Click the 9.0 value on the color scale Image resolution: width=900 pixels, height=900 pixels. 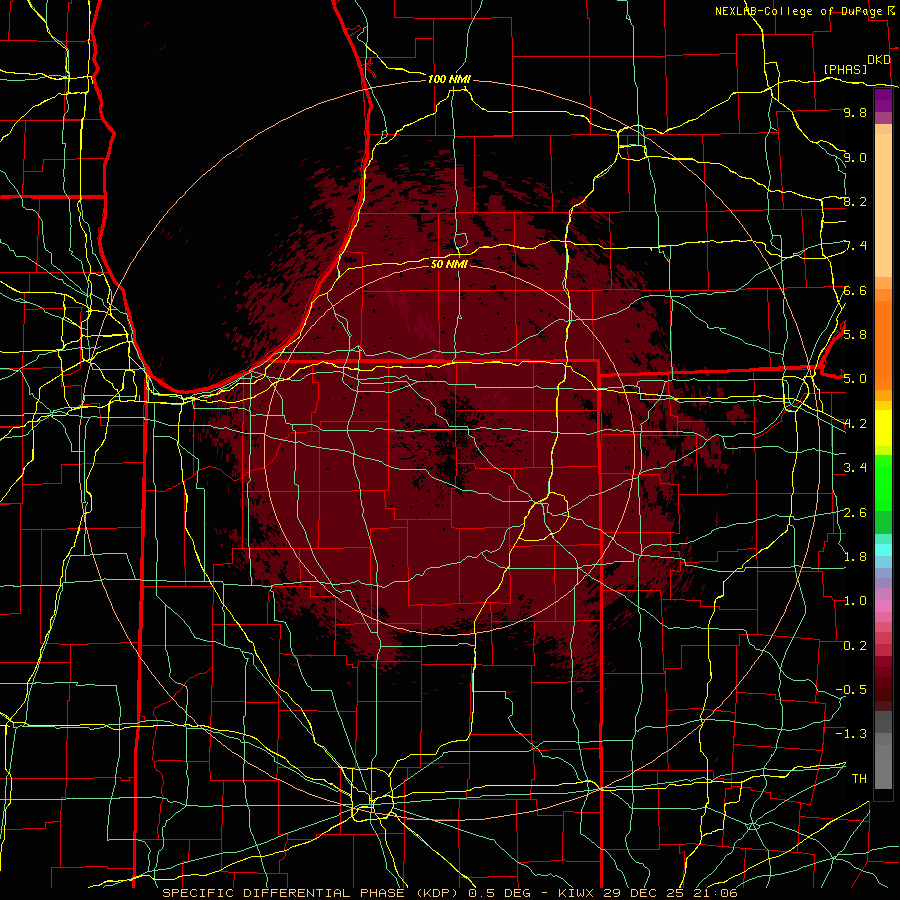pos(855,157)
